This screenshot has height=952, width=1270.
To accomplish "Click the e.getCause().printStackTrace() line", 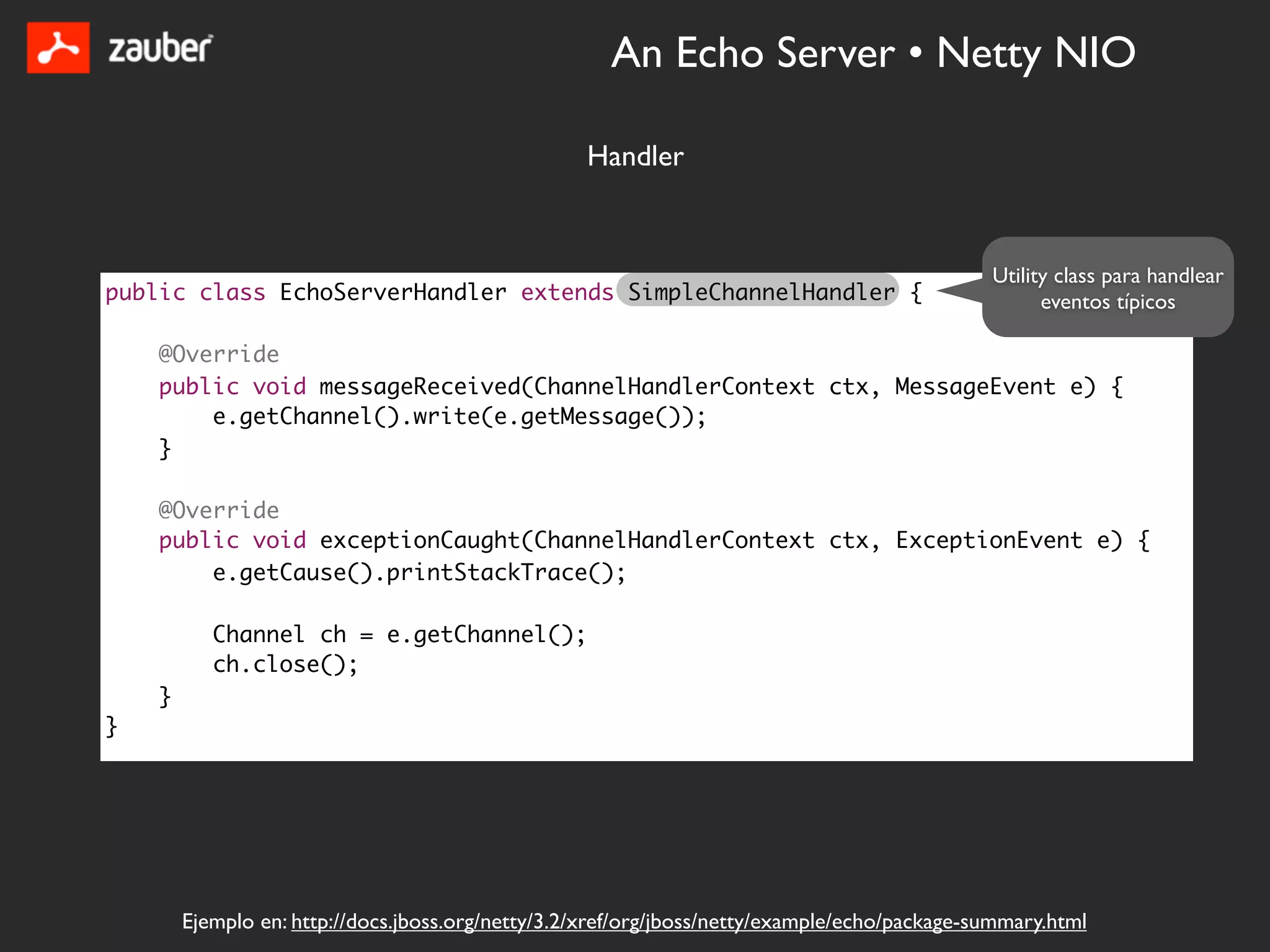I will pyautogui.click(x=419, y=573).
